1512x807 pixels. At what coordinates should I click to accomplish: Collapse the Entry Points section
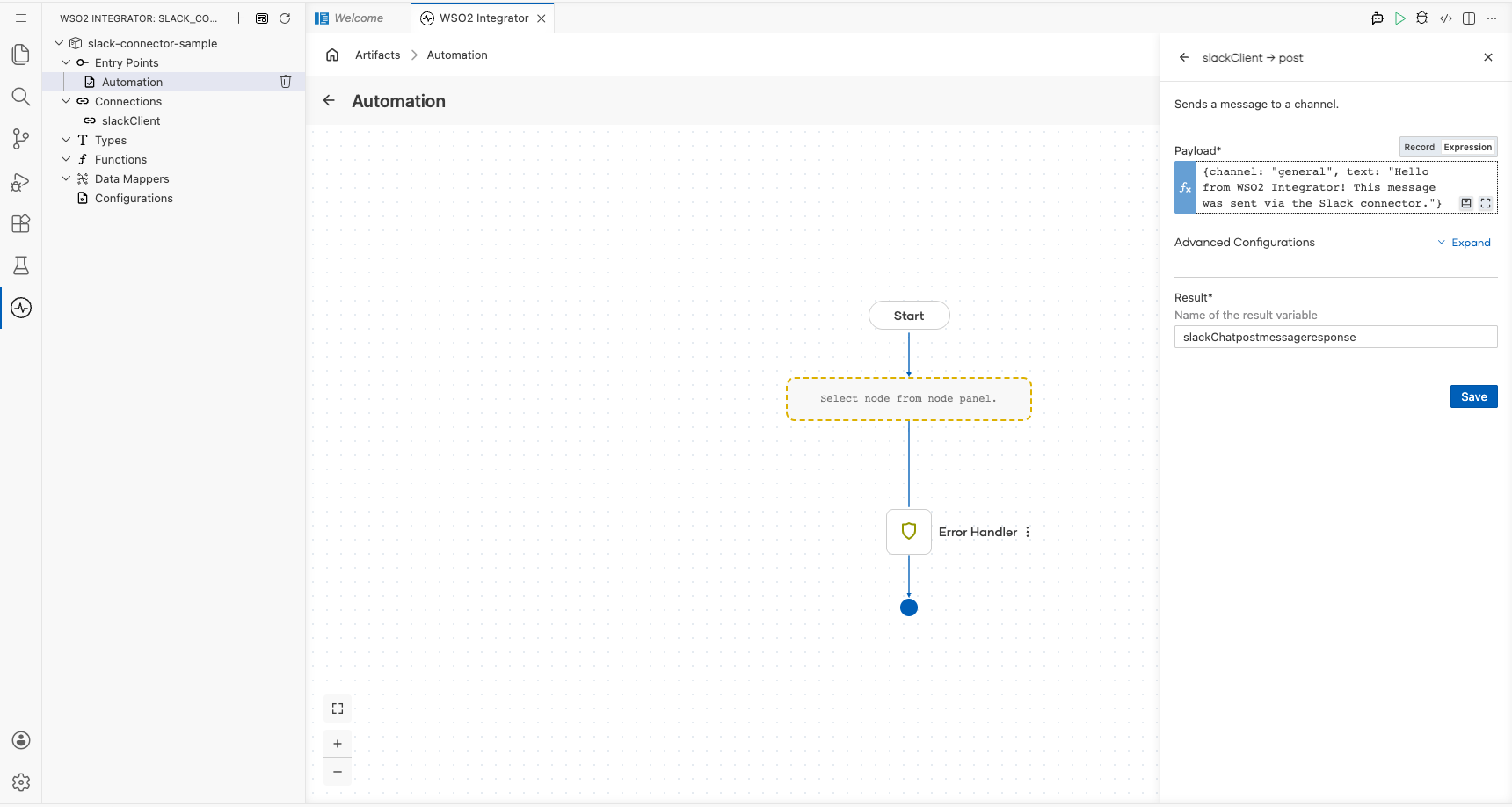pyautogui.click(x=66, y=62)
